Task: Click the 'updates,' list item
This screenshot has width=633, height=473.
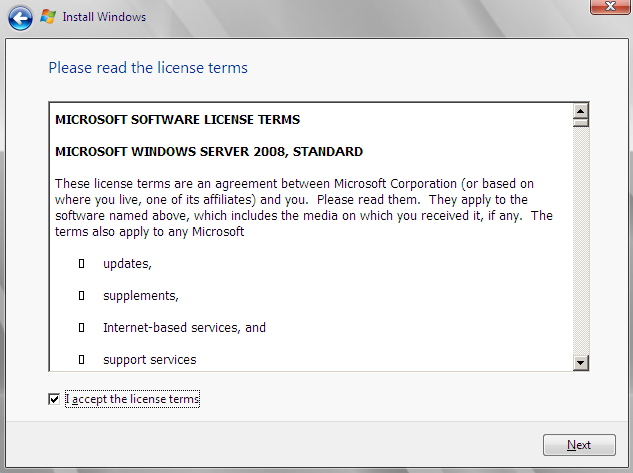Action: point(127,264)
